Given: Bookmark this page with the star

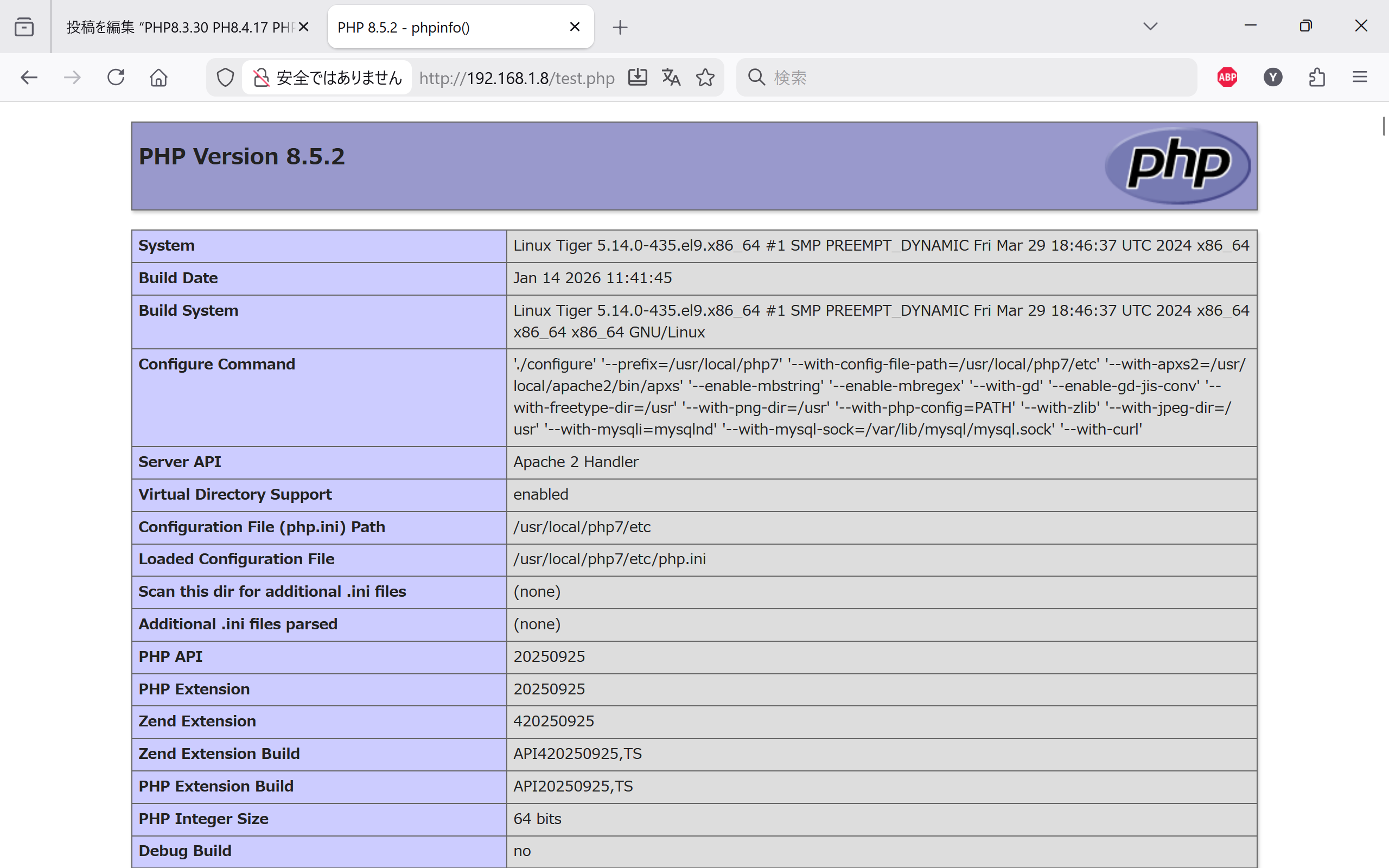Looking at the screenshot, I should pyautogui.click(x=705, y=78).
